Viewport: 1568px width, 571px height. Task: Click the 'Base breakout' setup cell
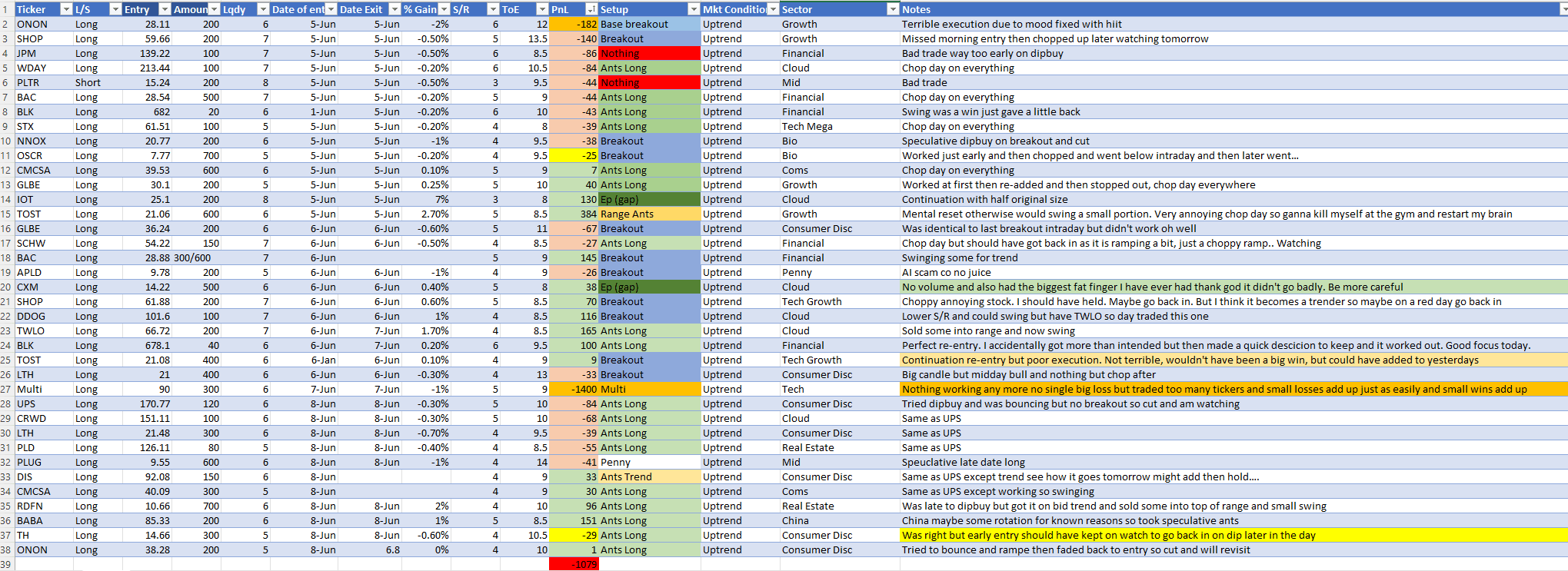650,24
